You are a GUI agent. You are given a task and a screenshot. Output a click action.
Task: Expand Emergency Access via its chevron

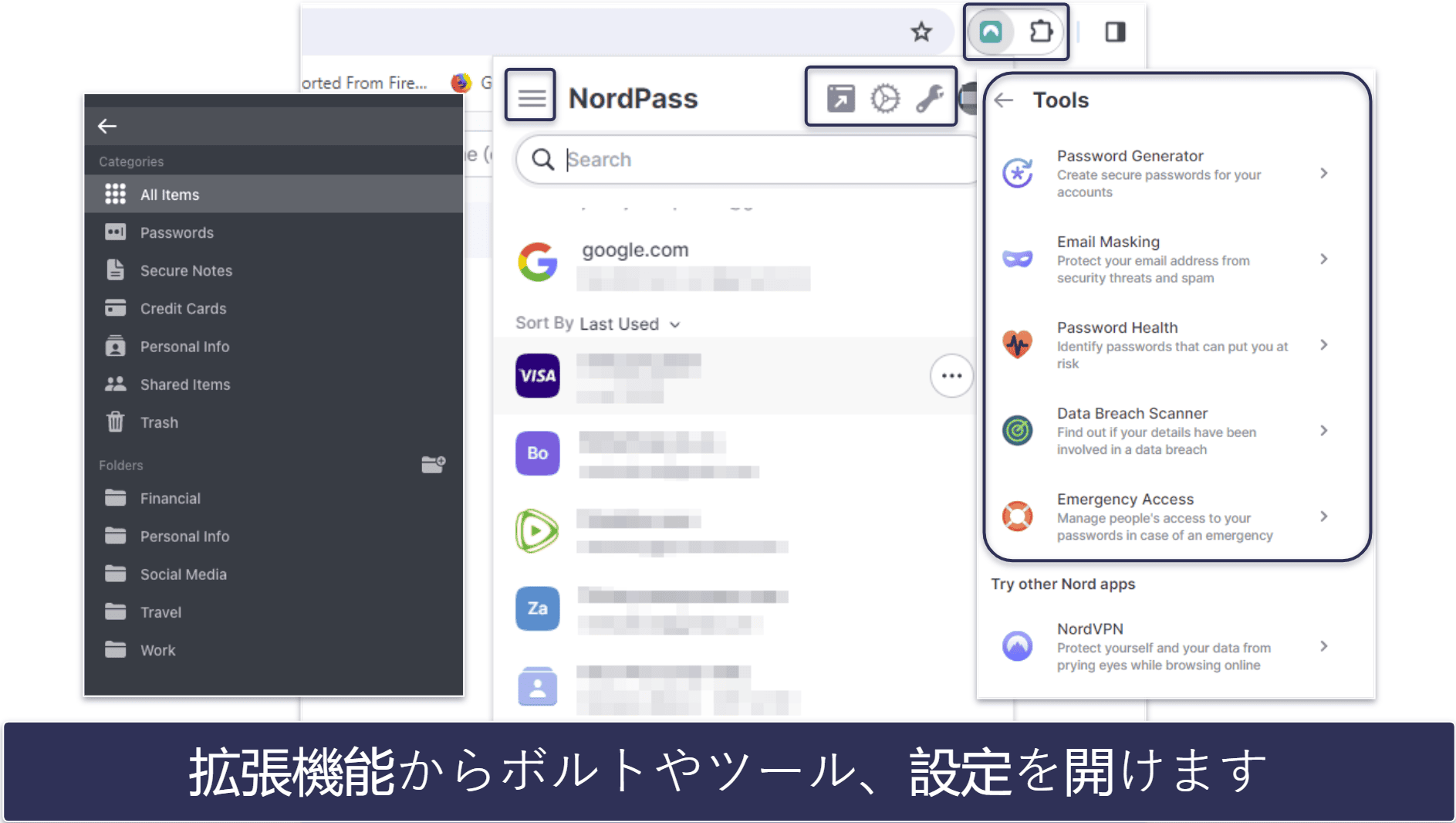tap(1324, 516)
